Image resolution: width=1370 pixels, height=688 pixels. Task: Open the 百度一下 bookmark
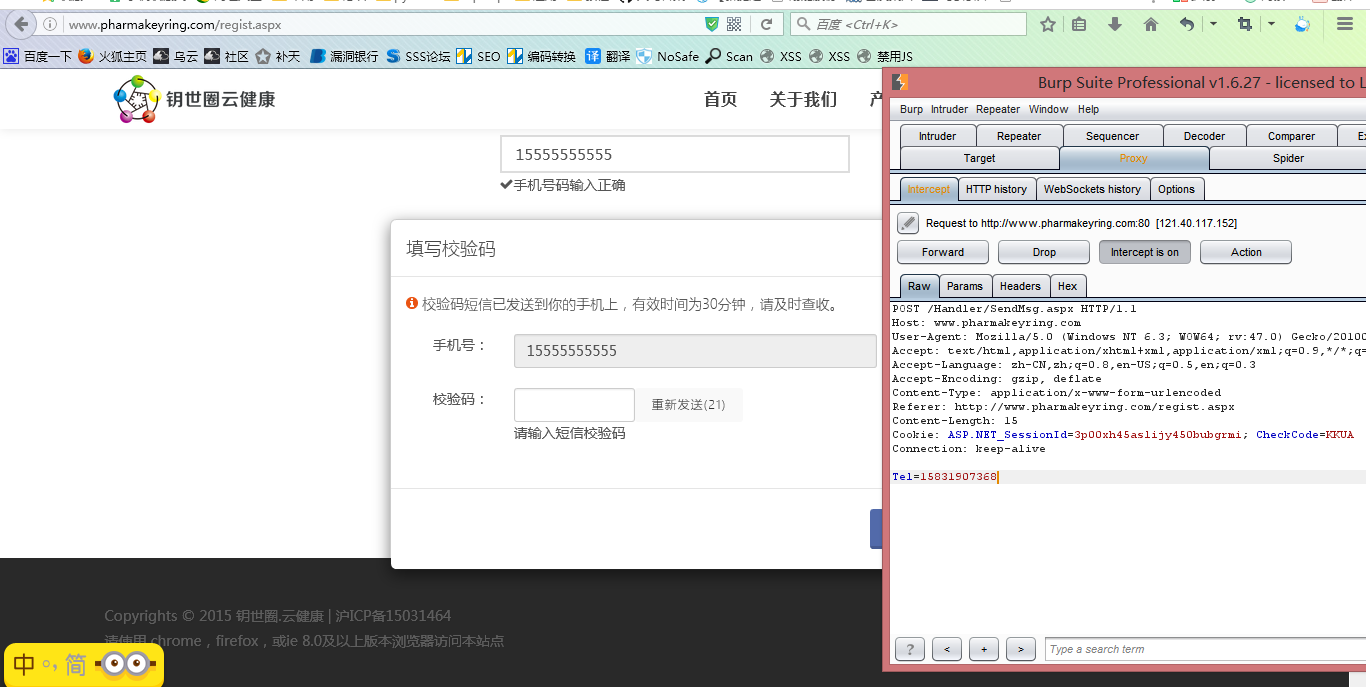pyautogui.click(x=38, y=56)
